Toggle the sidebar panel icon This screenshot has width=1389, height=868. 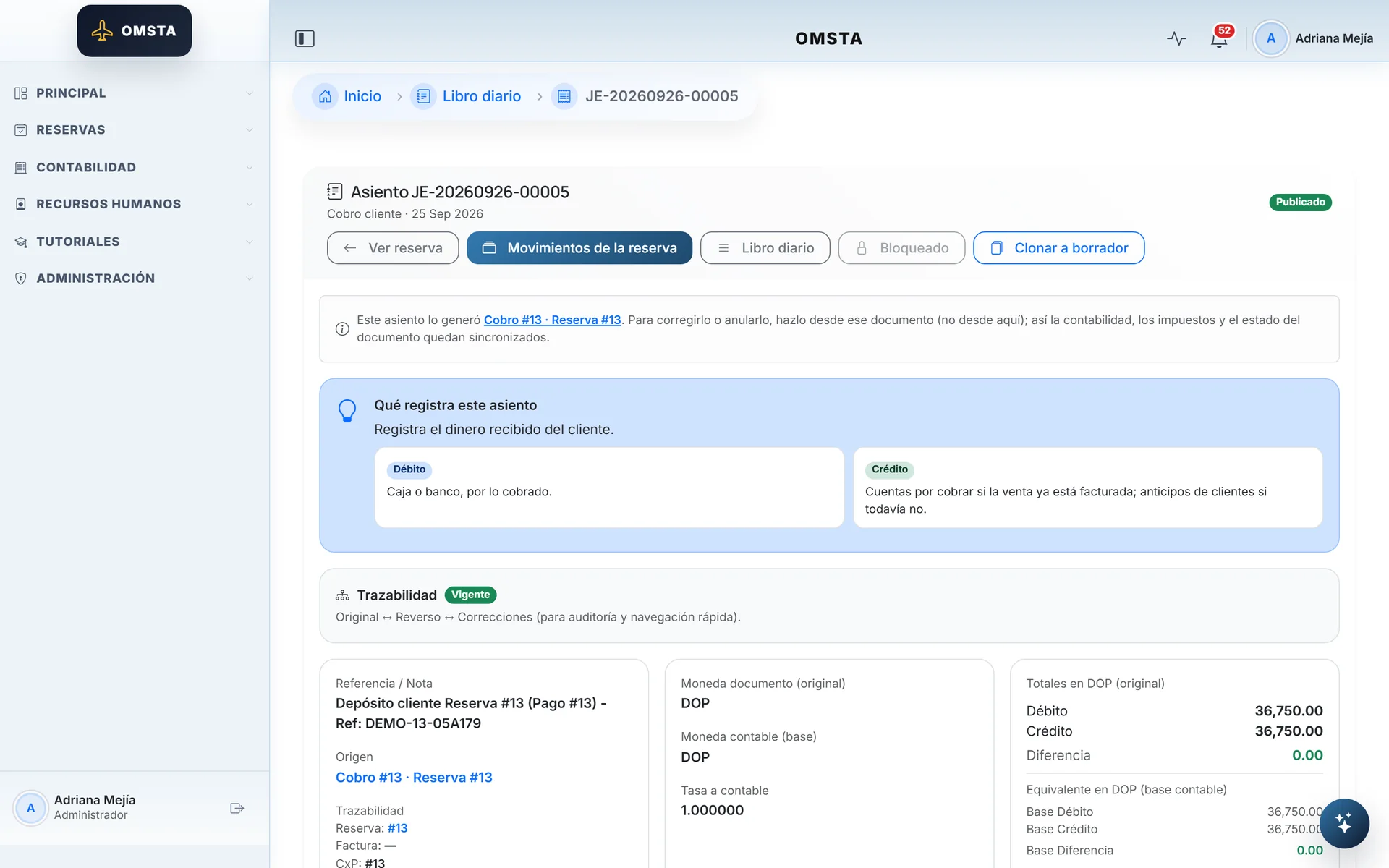(305, 38)
